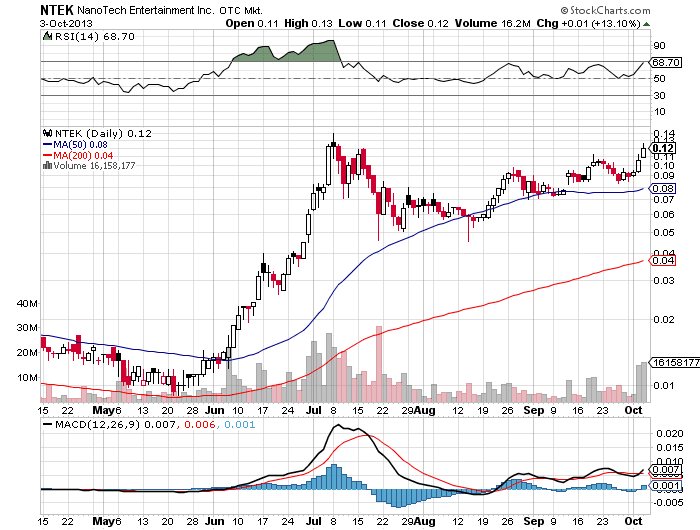Click the 0.020 MACD axis label
This screenshot has height=530, width=700.
670,434
